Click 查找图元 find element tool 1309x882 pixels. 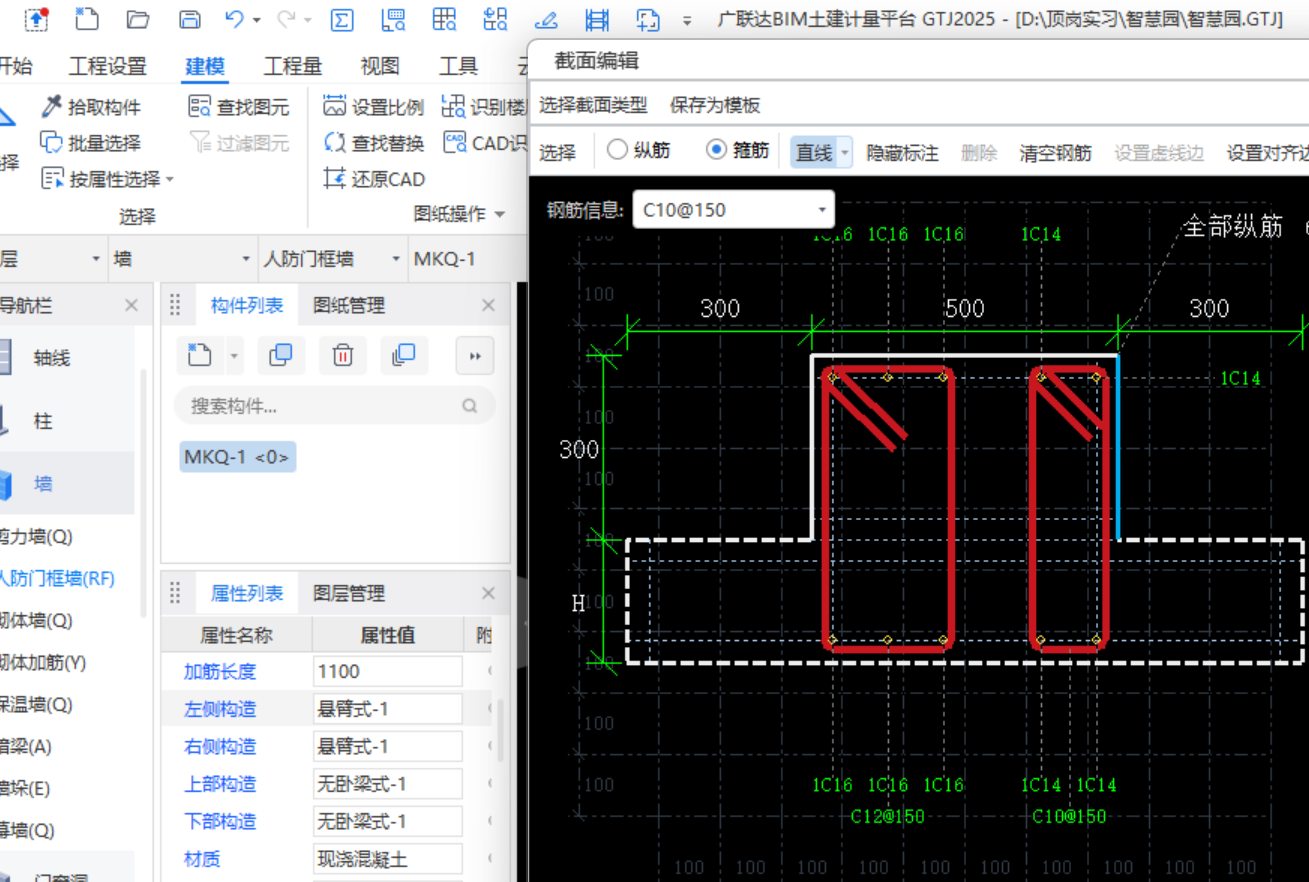coord(239,107)
